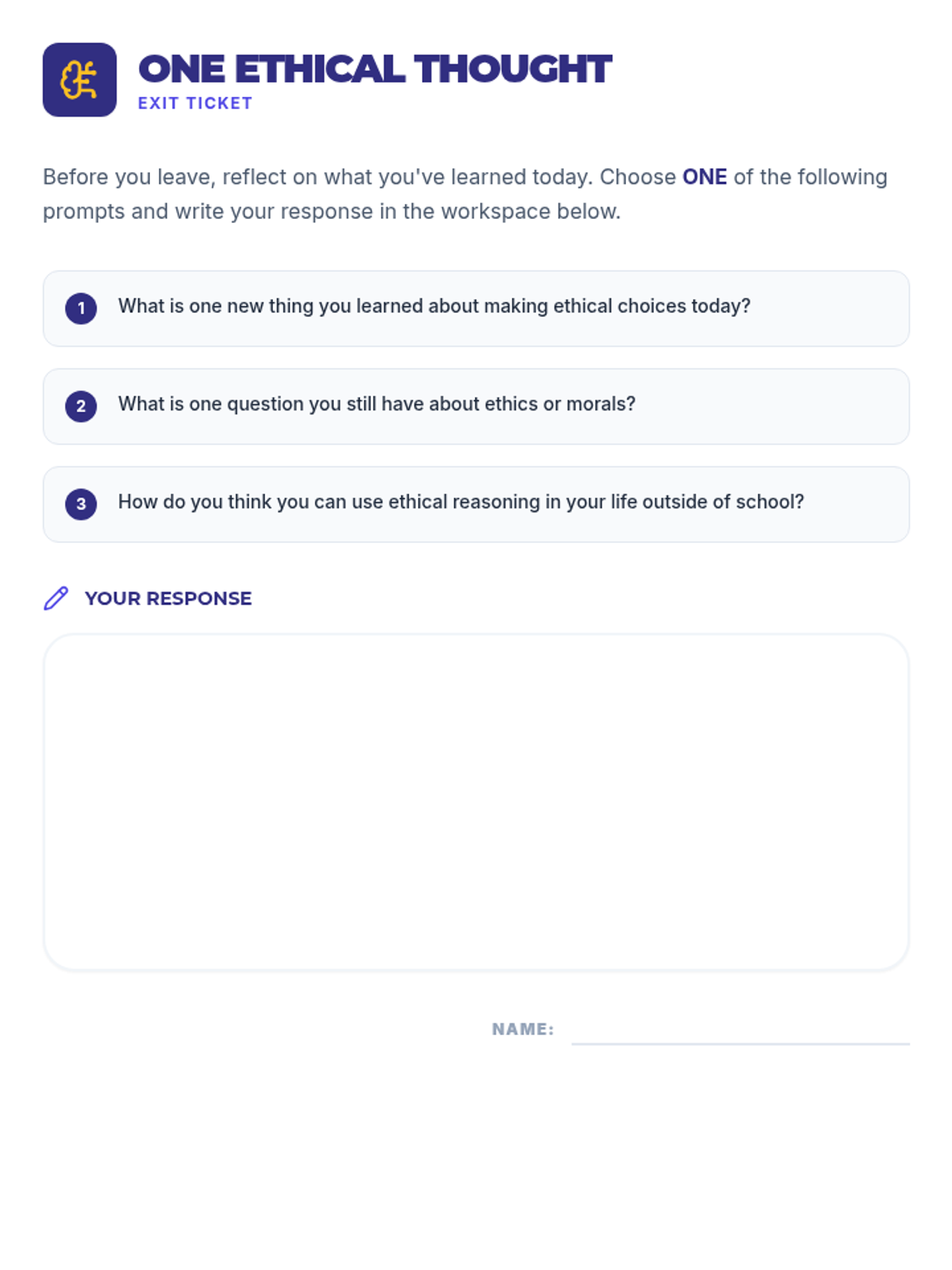Click the bold ONE word in instructions
The image size is (952, 1270).
tap(704, 177)
